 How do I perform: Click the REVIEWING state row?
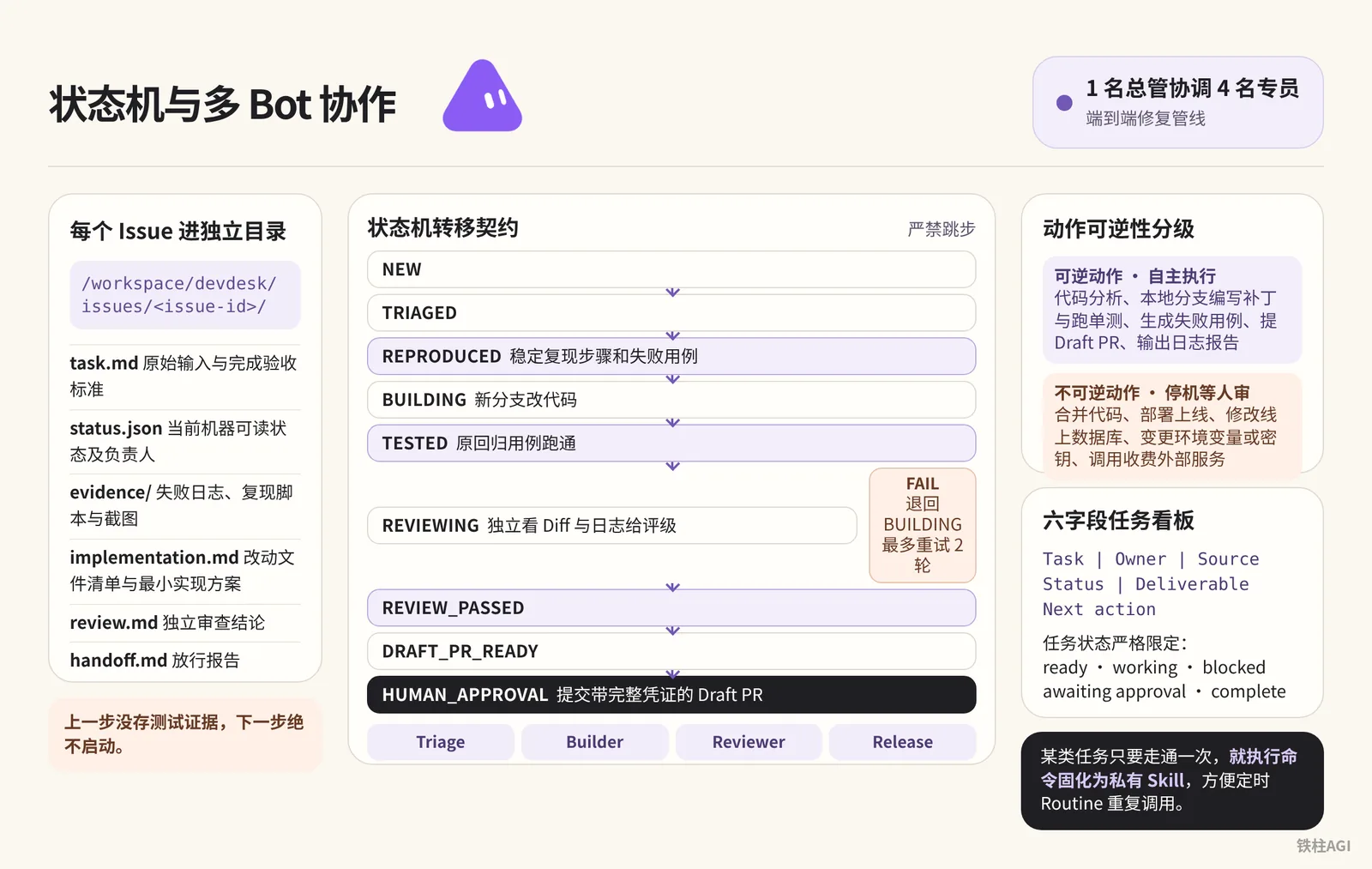pyautogui.click(x=612, y=526)
